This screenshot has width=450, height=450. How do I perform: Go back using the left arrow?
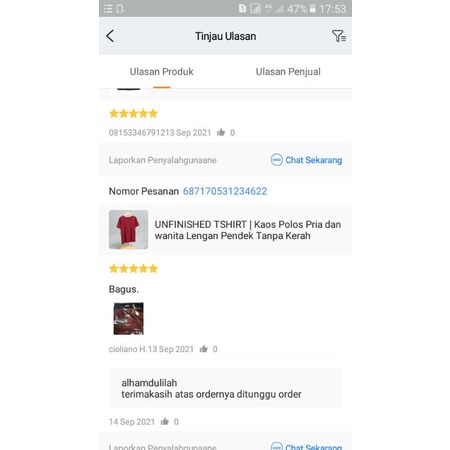click(110, 36)
